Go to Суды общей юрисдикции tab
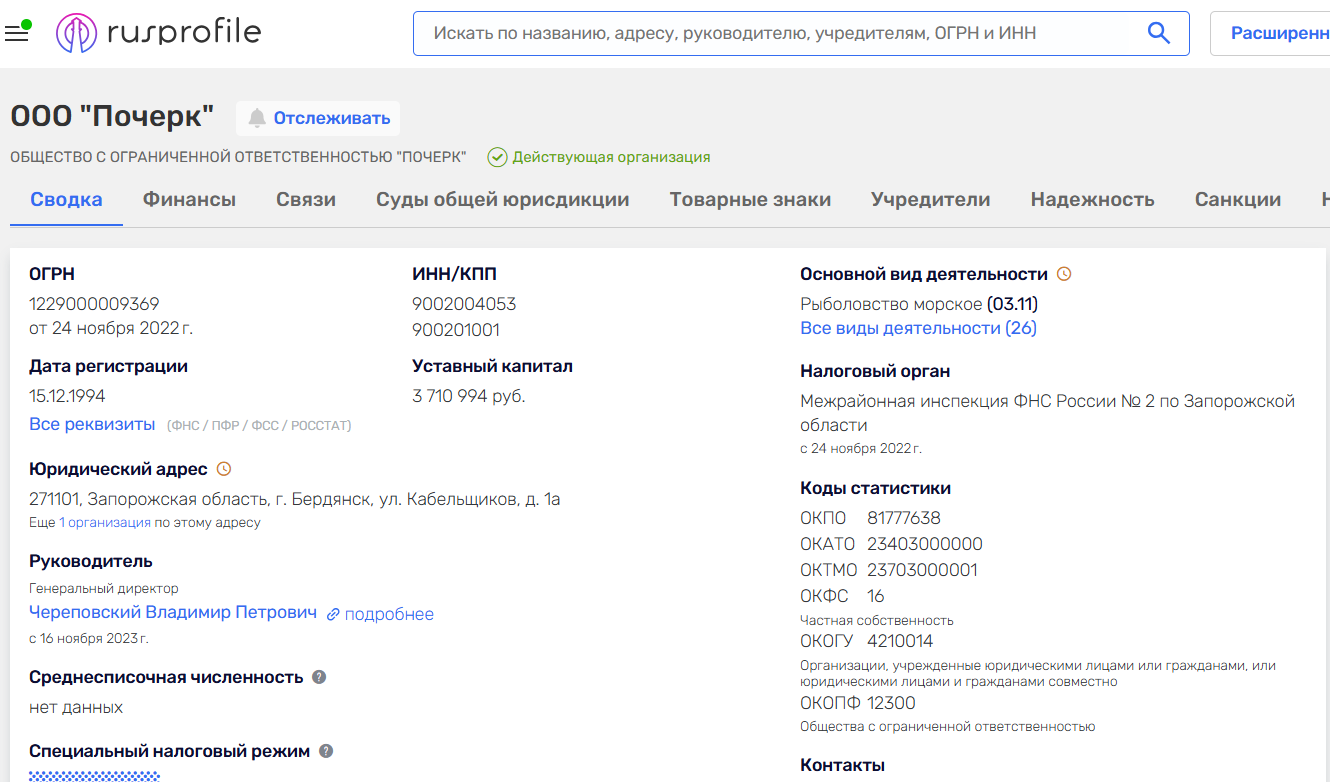Viewport: 1330px width, 782px height. 502,199
